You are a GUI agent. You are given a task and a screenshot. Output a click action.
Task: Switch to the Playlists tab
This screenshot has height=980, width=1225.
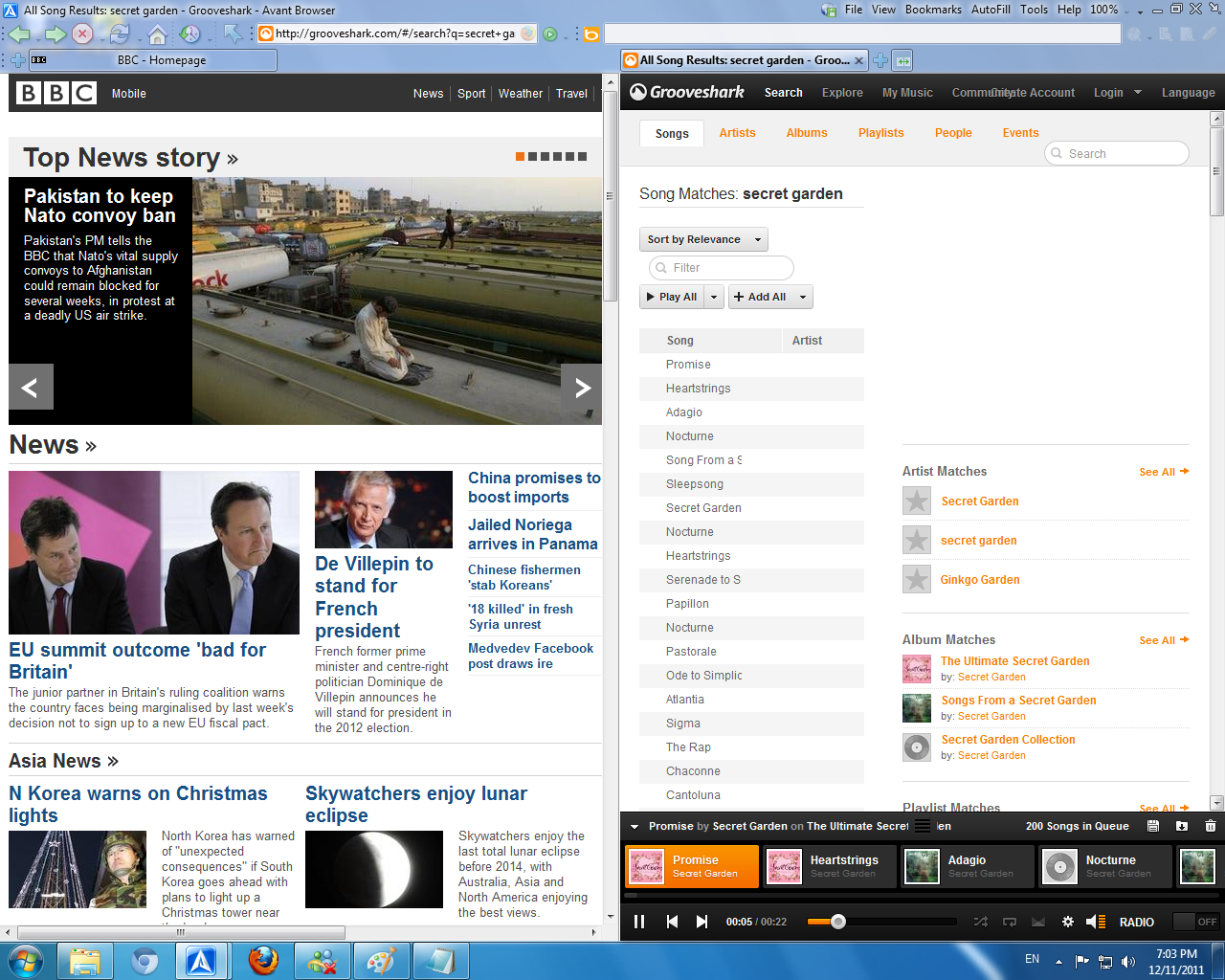point(880,133)
